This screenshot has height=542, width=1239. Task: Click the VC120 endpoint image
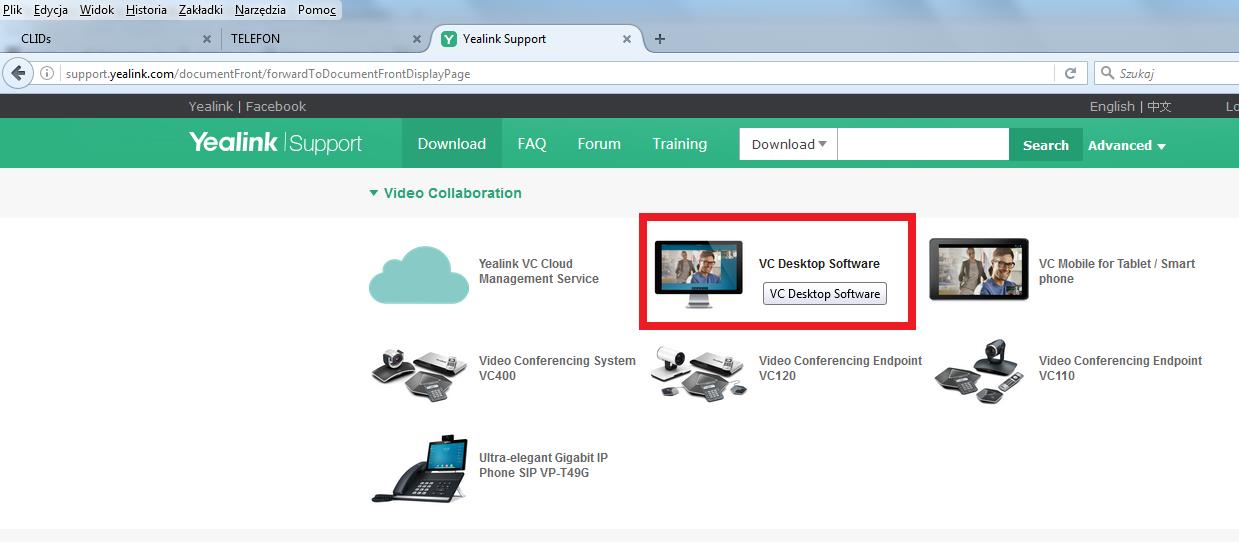[x=699, y=372]
